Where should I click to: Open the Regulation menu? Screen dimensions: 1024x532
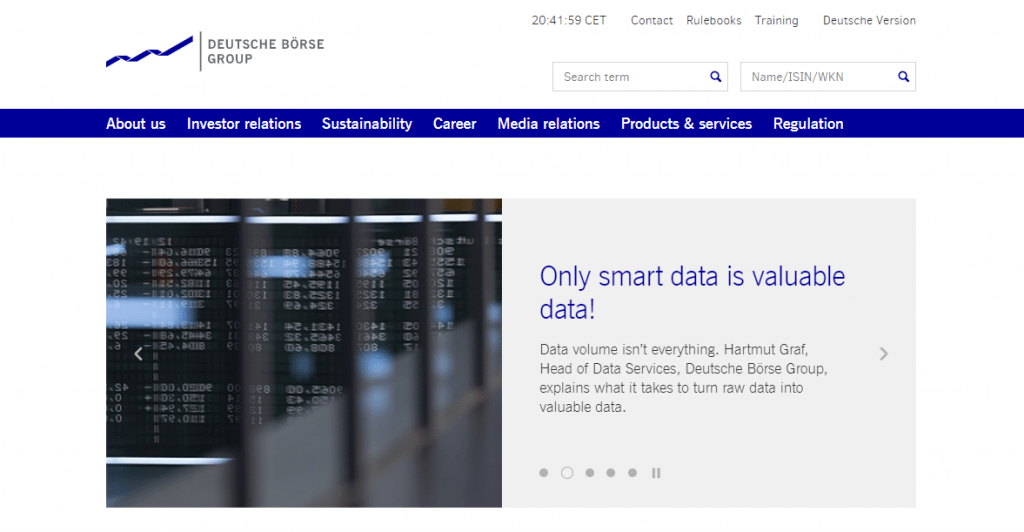pos(808,124)
